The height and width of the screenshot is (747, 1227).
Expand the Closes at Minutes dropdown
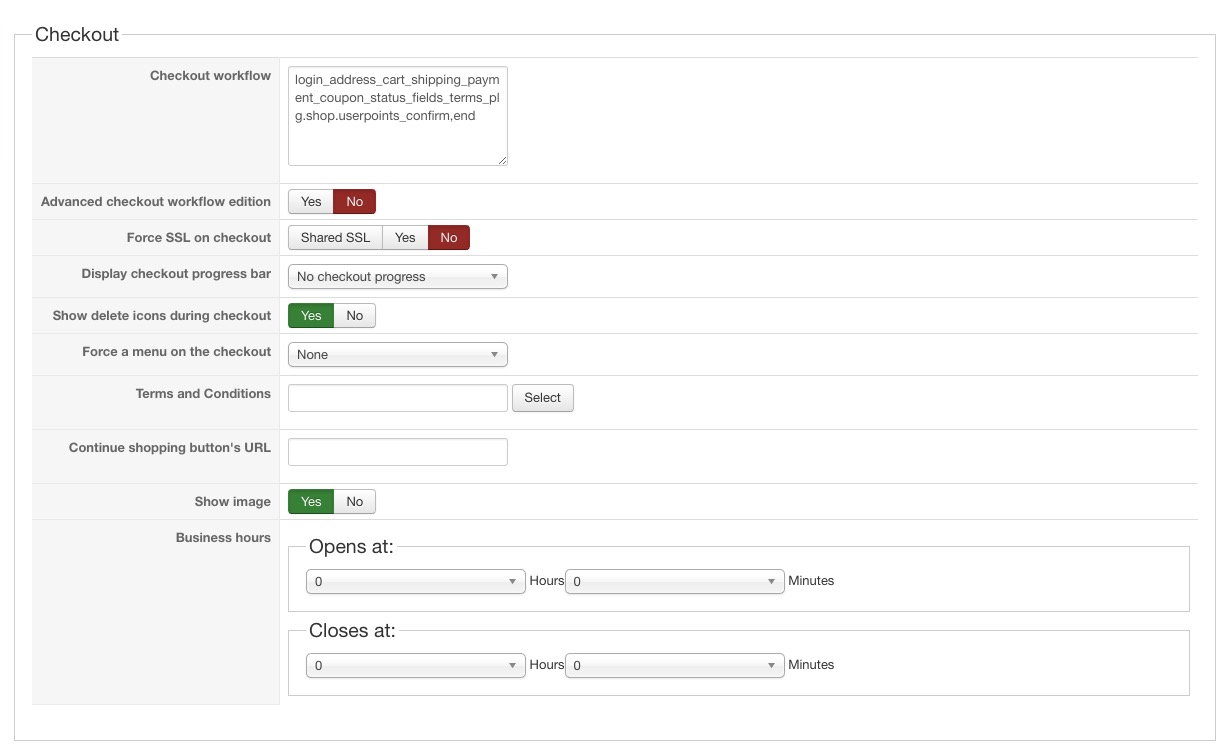[674, 666]
